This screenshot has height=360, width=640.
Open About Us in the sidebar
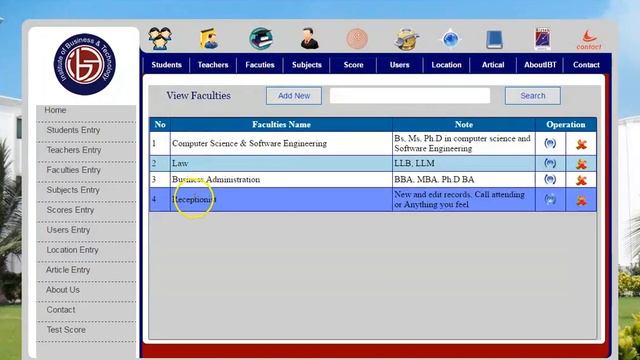tap(62, 290)
